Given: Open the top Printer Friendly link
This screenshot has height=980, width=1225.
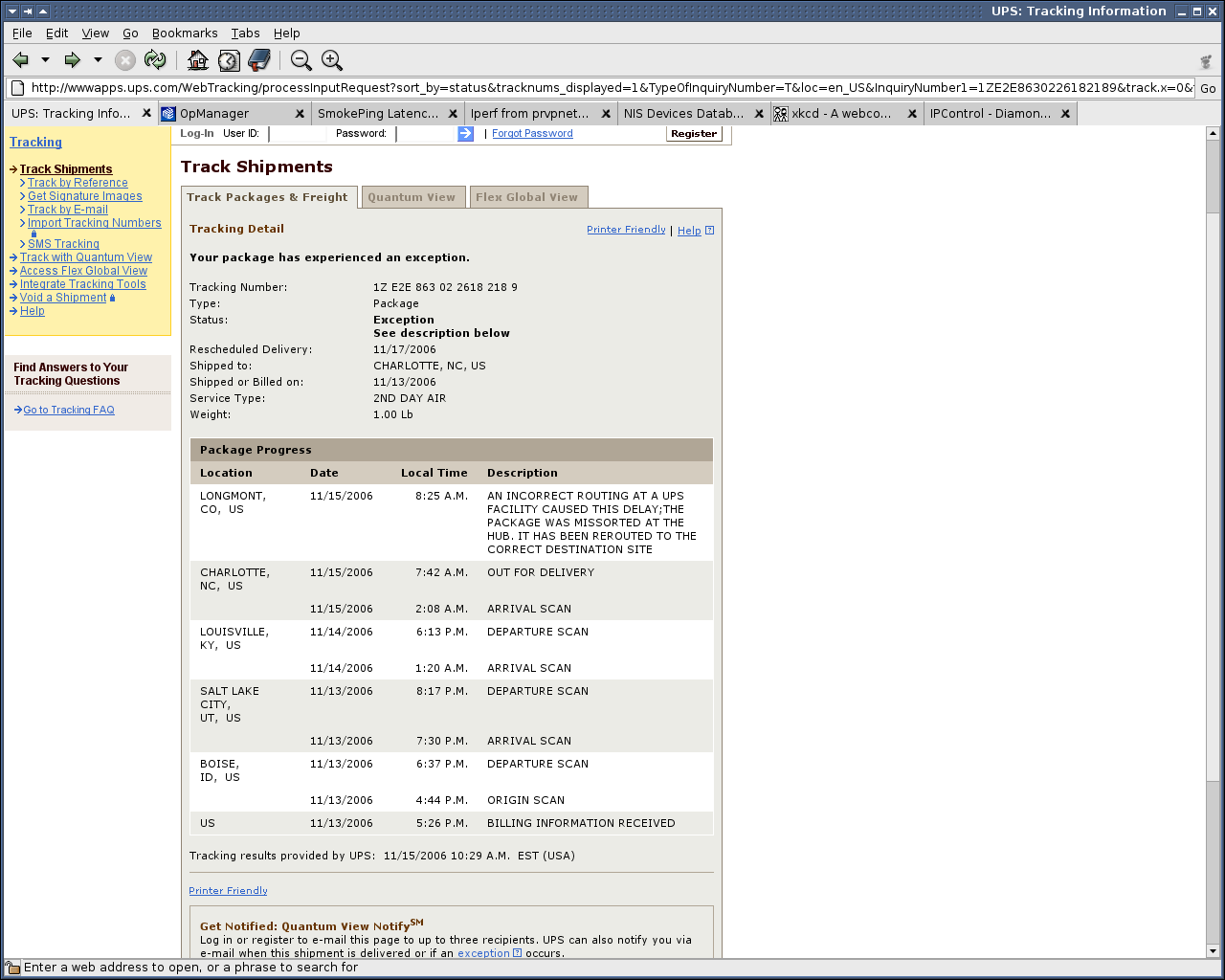Looking at the screenshot, I should [x=626, y=230].
